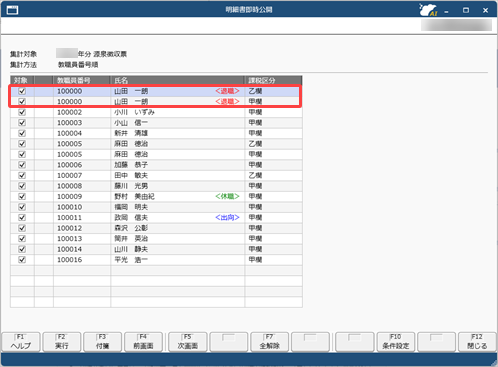Go back with F4 前画面 button

click(x=143, y=342)
